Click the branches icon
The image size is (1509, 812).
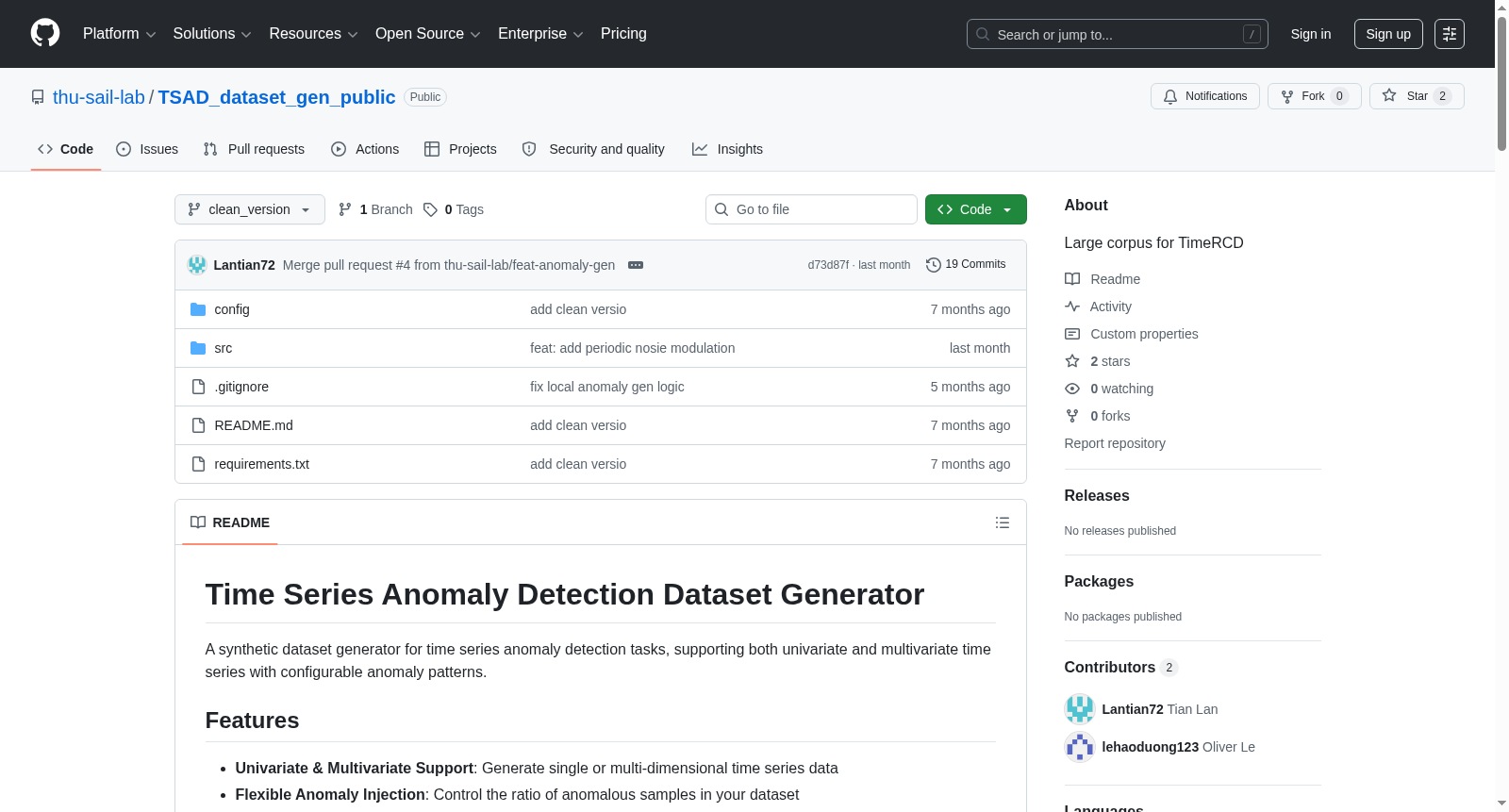[x=345, y=209]
